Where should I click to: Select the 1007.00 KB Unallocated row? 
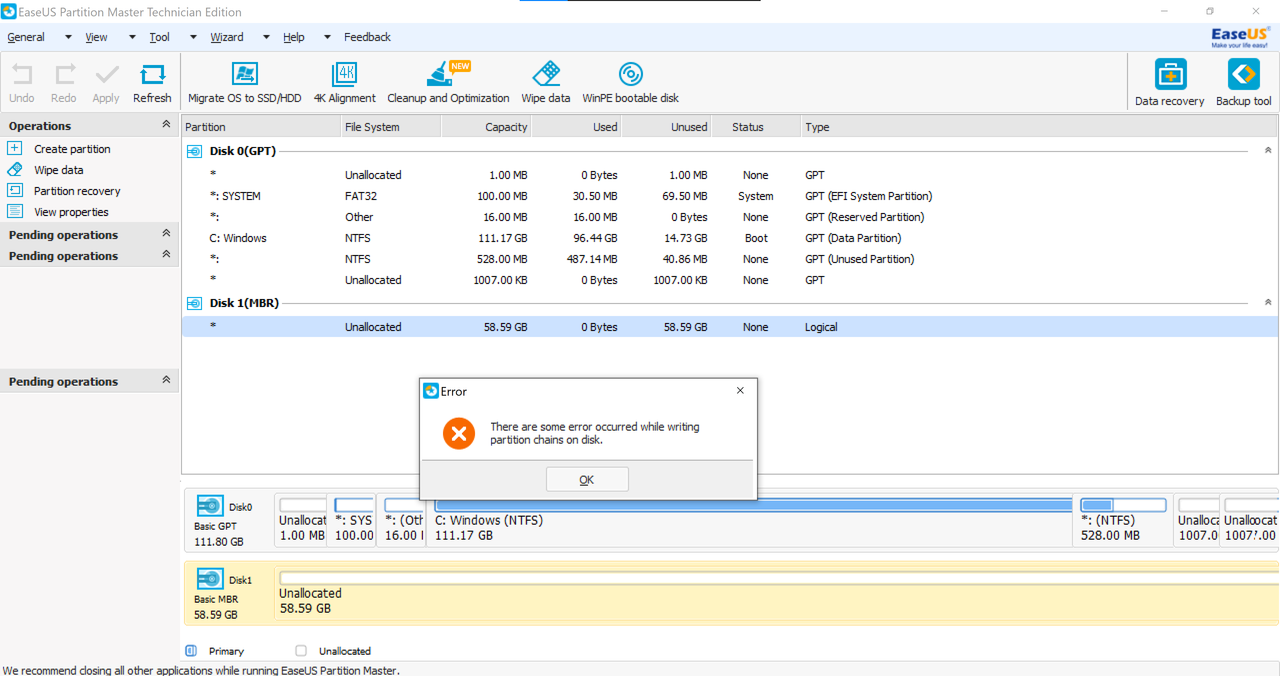pyautogui.click(x=729, y=280)
